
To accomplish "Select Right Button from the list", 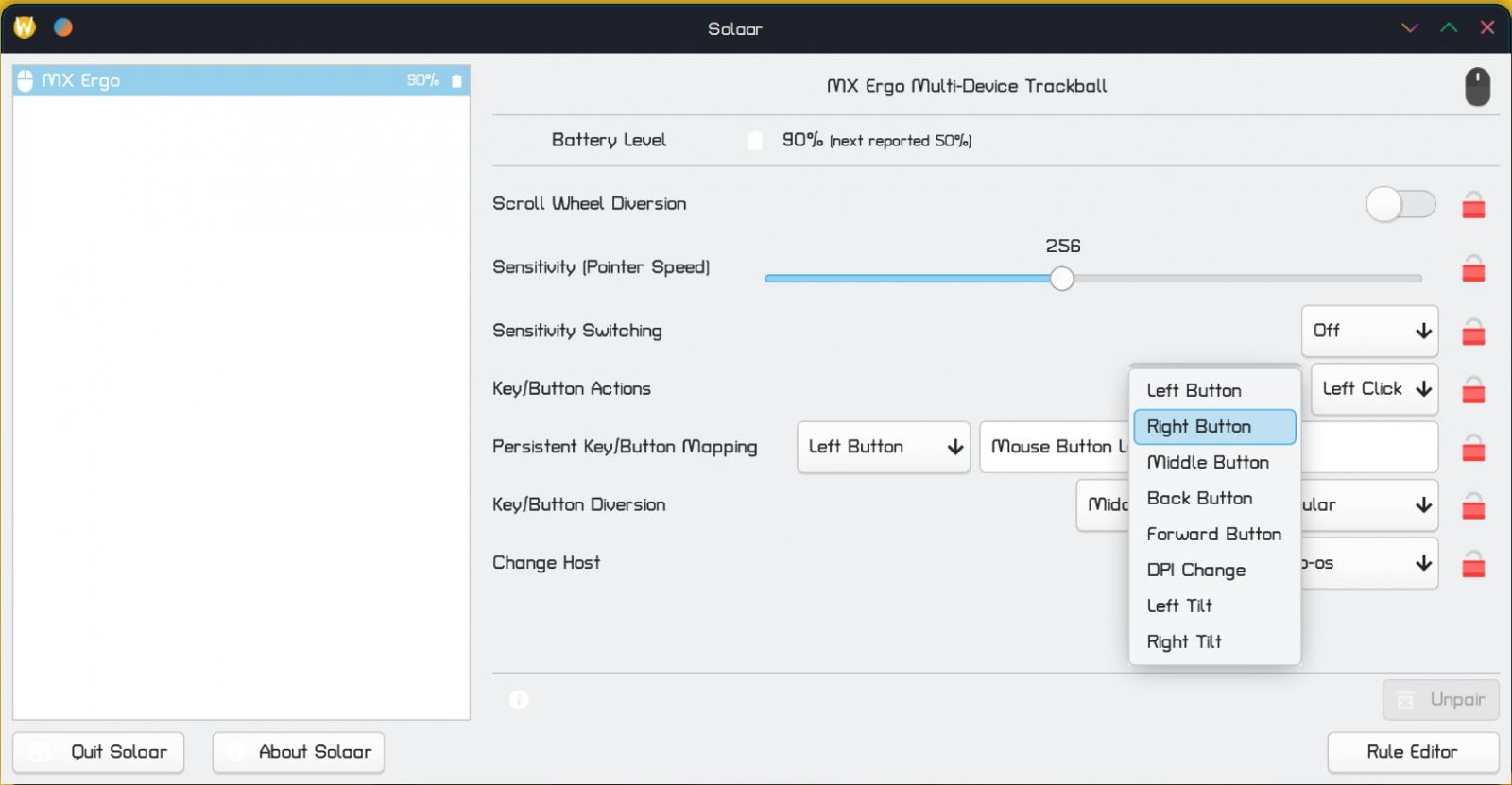I will (x=1213, y=427).
